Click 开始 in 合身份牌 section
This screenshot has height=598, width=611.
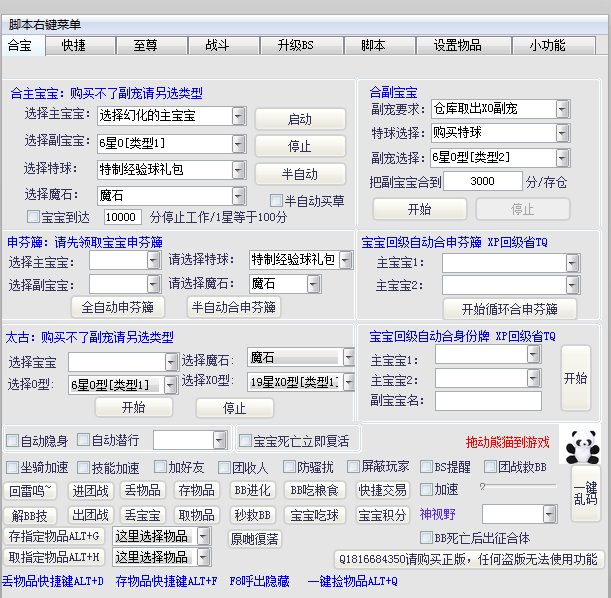click(x=576, y=378)
